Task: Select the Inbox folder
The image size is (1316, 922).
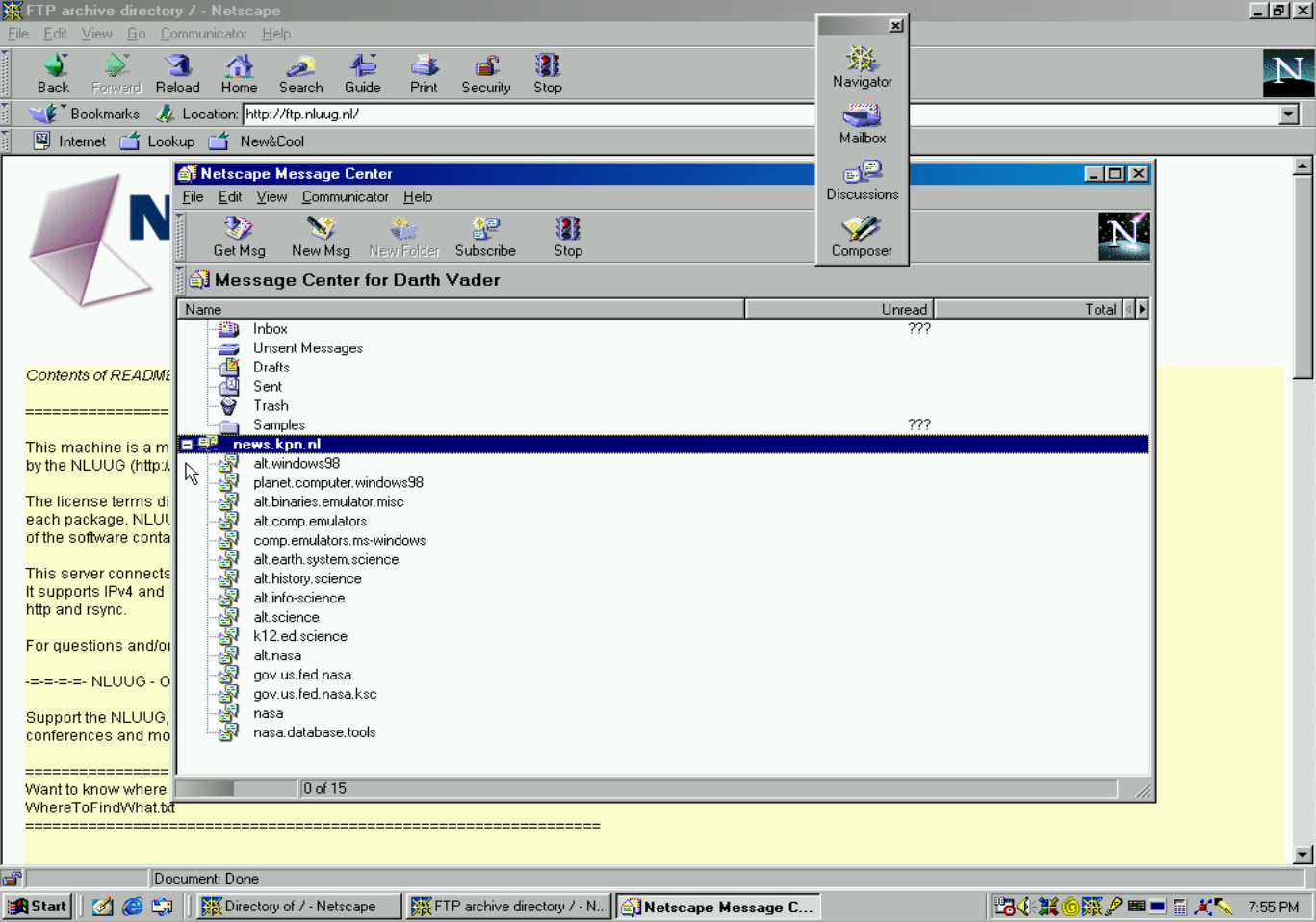Action: [x=270, y=329]
